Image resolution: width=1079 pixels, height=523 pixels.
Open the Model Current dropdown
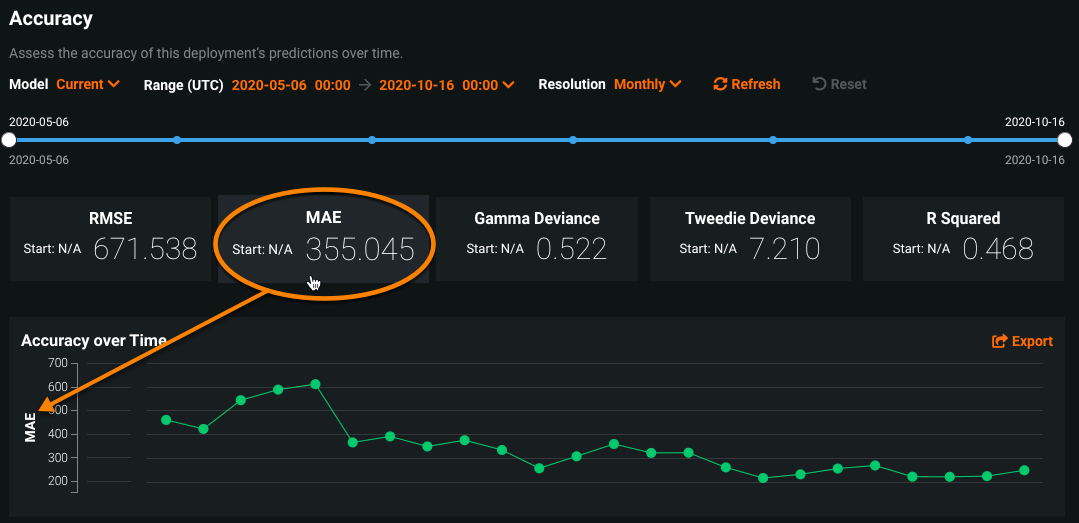pyautogui.click(x=88, y=85)
